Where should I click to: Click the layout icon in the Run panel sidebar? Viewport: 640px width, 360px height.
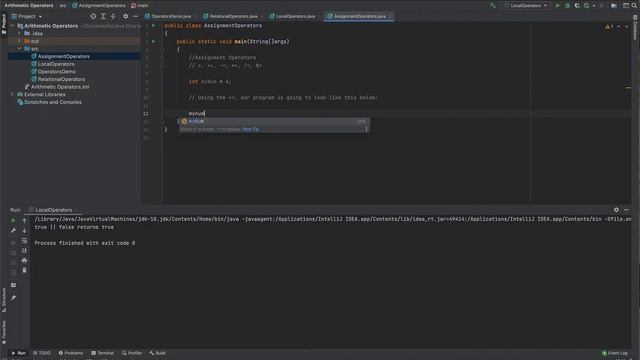pos(13,285)
